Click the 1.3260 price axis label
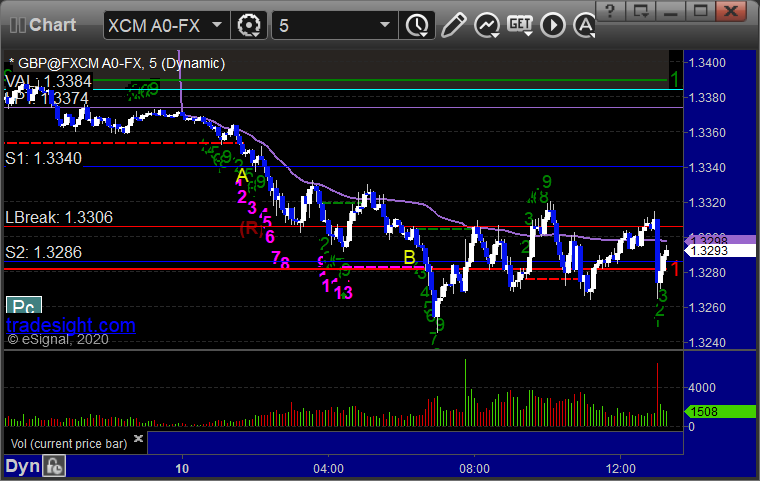The width and height of the screenshot is (760, 481). click(x=707, y=307)
